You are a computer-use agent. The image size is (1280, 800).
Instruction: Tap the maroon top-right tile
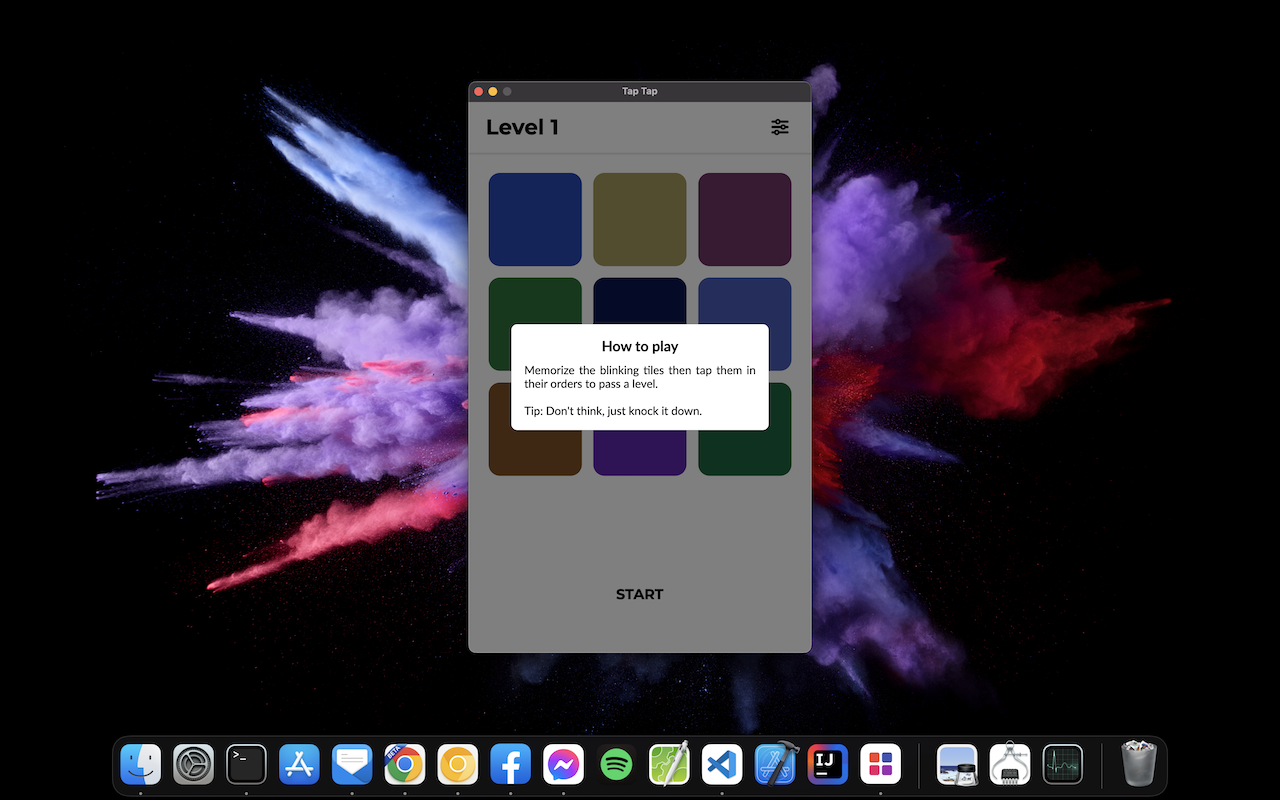coord(745,219)
